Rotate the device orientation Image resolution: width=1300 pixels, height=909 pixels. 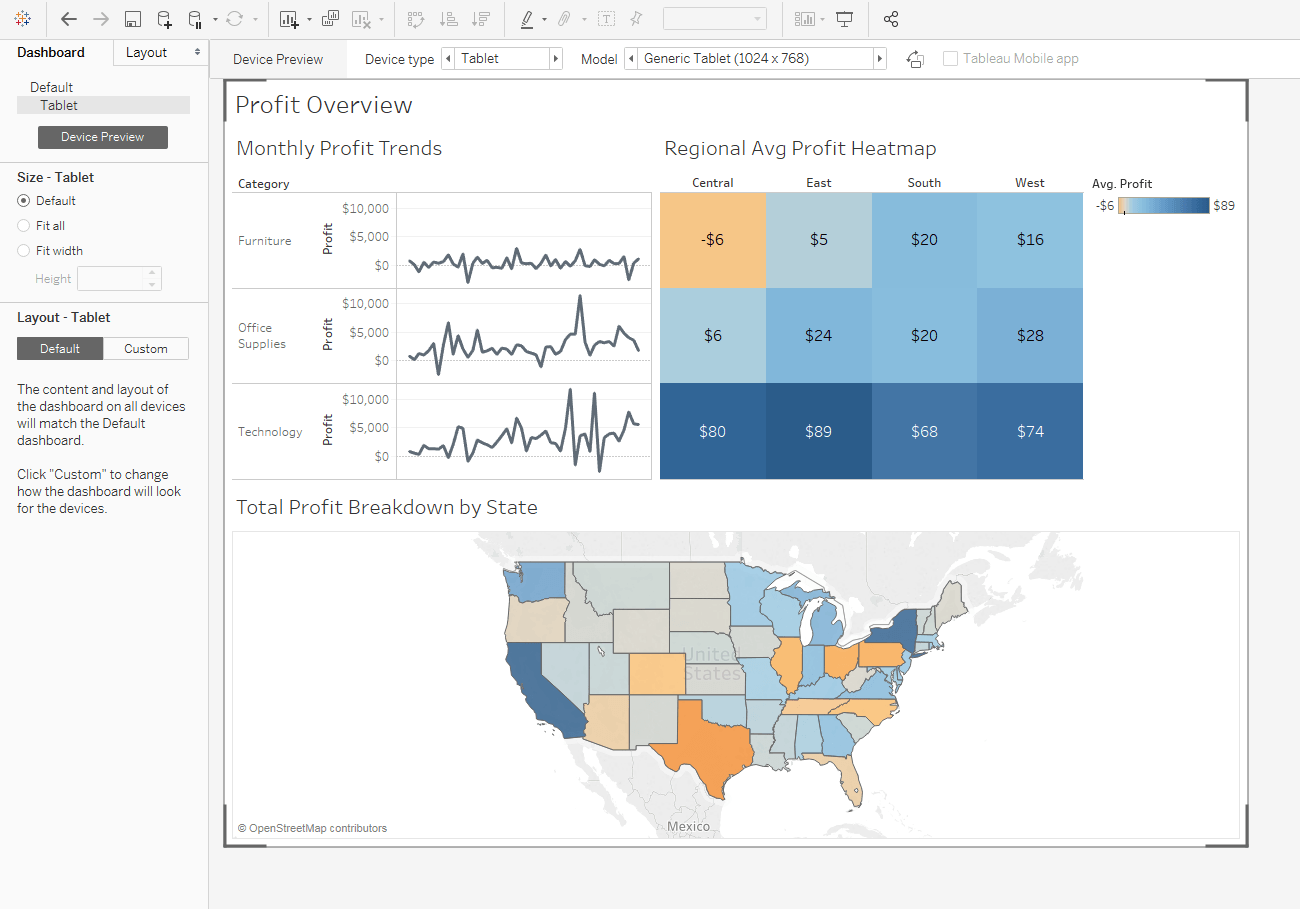(x=915, y=59)
